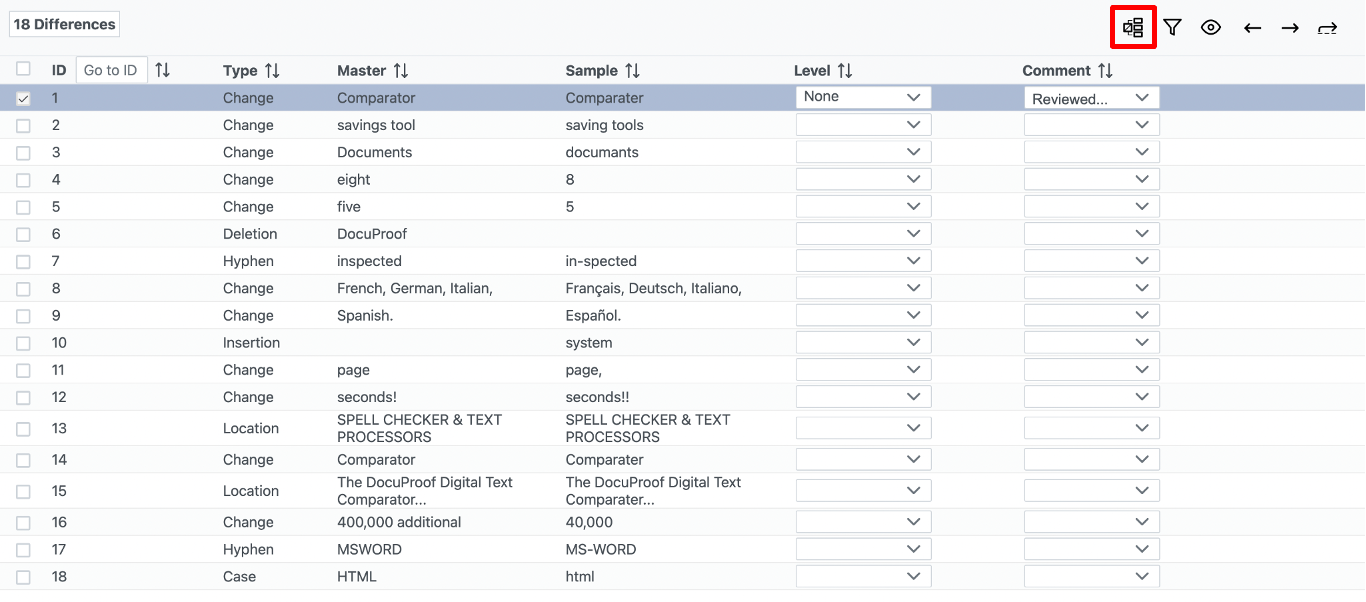Viewport: 1366px width, 602px height.
Task: Go to next difference with right arrow
Action: pyautogui.click(x=1290, y=28)
